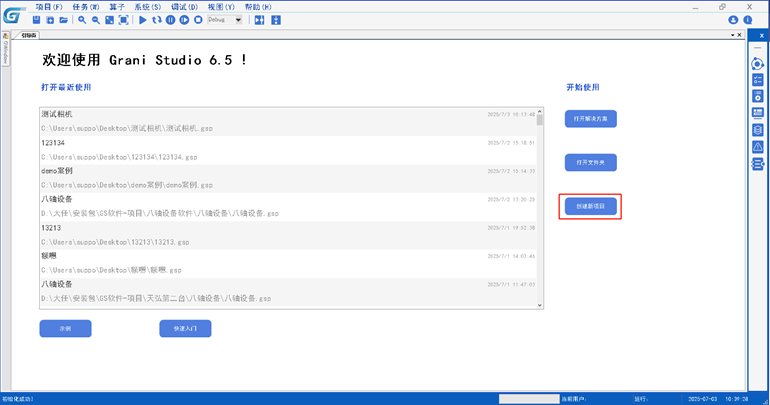
Task: Click the solid square view icon beside zoom out
Action: point(110,20)
